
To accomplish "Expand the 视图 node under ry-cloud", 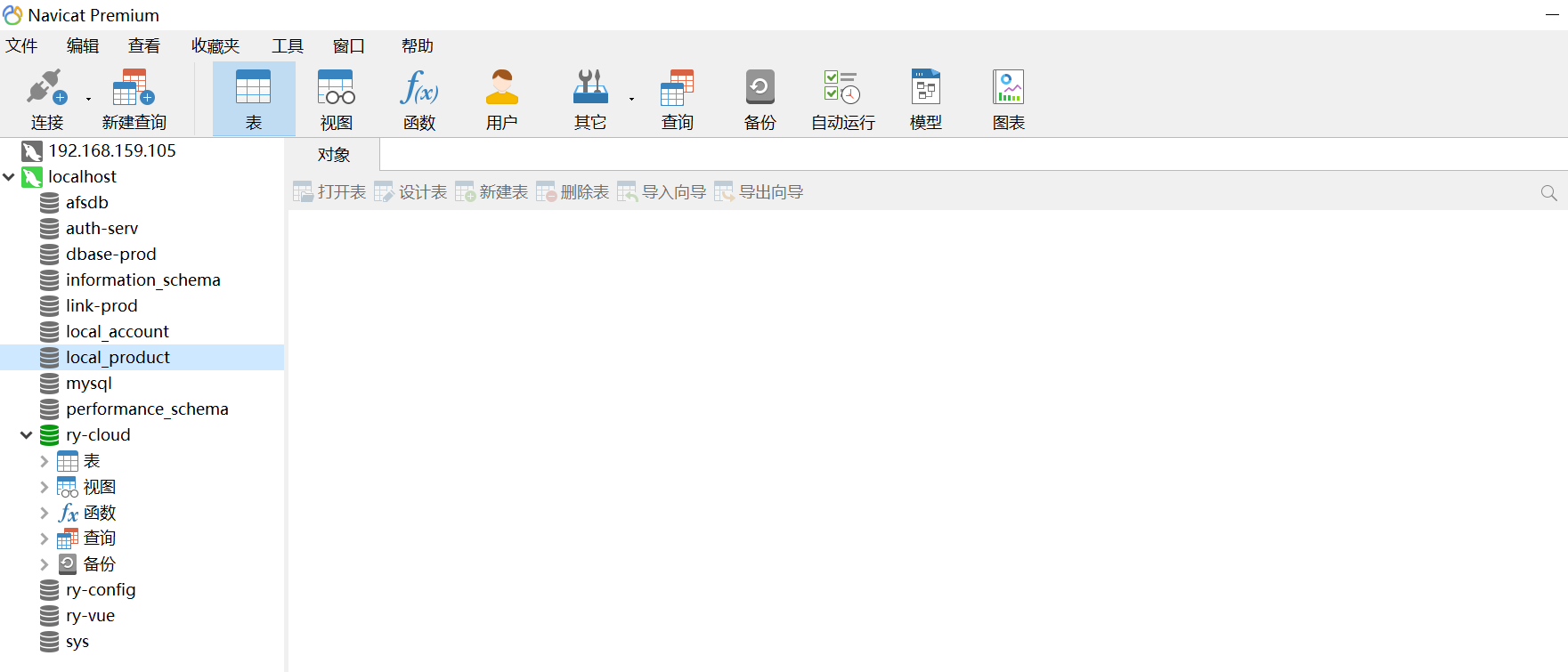I will click(x=45, y=487).
